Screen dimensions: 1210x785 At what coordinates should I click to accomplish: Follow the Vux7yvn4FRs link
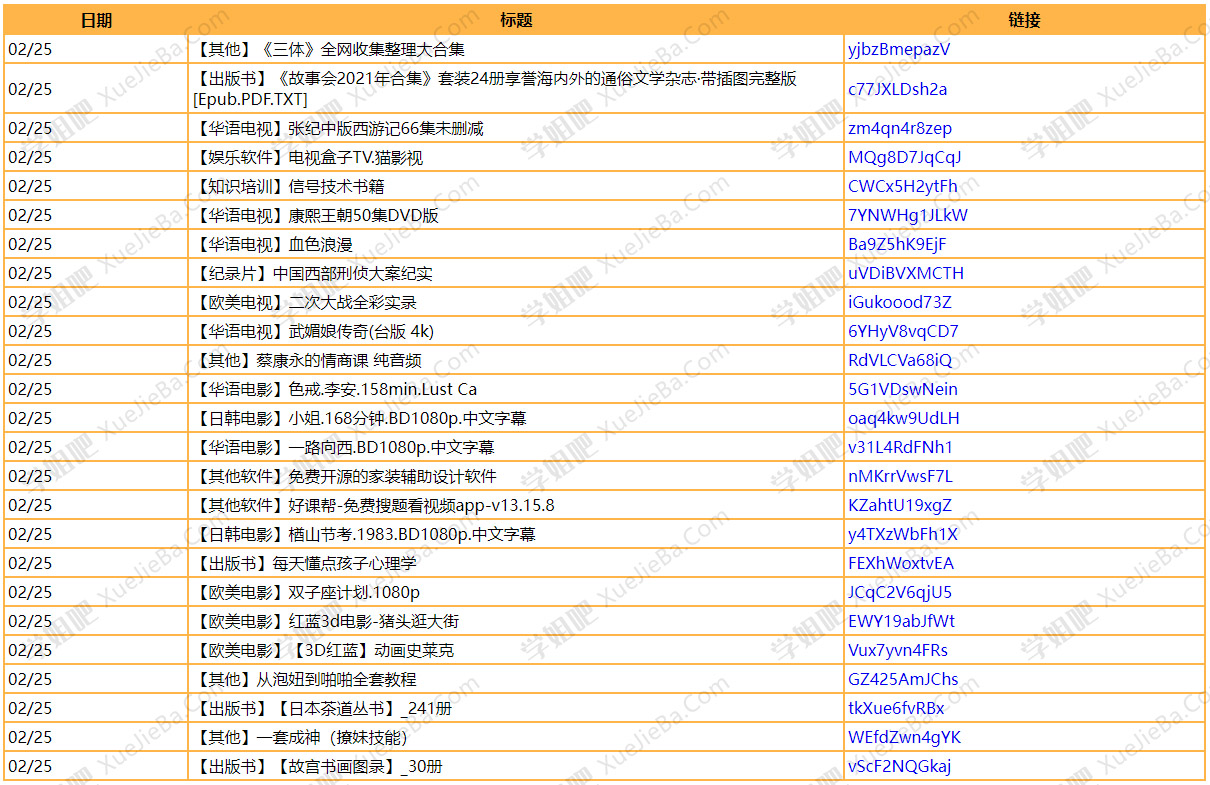point(898,650)
